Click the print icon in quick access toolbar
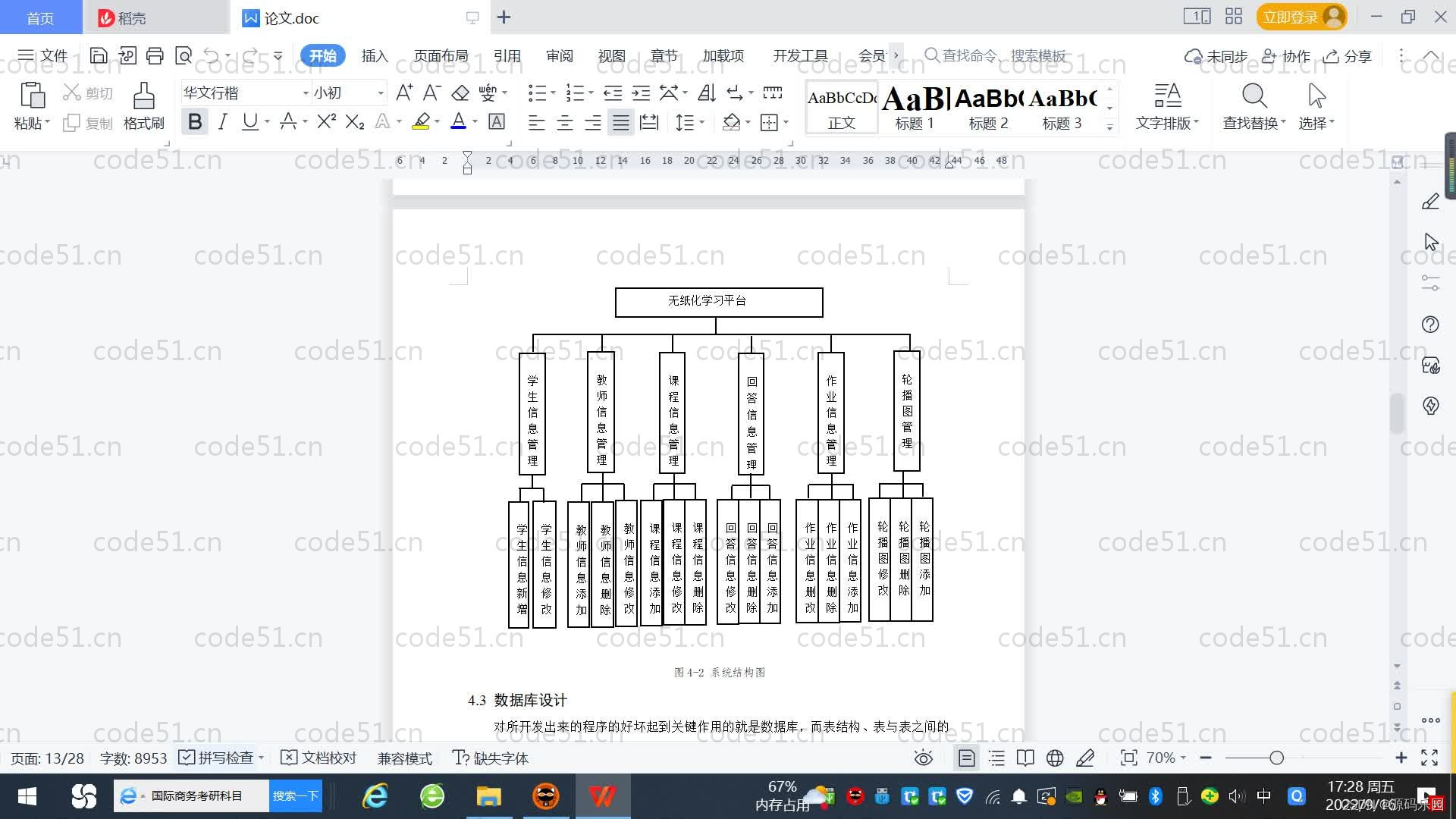Screen dimensions: 1456x819 pyautogui.click(x=155, y=55)
